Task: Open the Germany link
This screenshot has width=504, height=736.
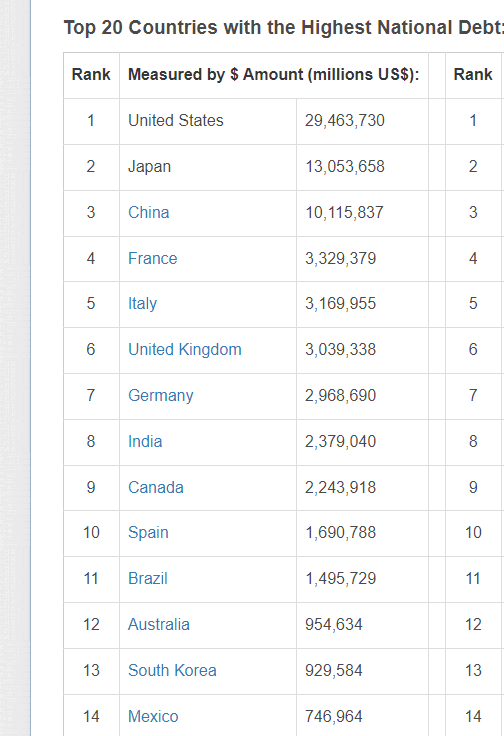Action: point(160,396)
